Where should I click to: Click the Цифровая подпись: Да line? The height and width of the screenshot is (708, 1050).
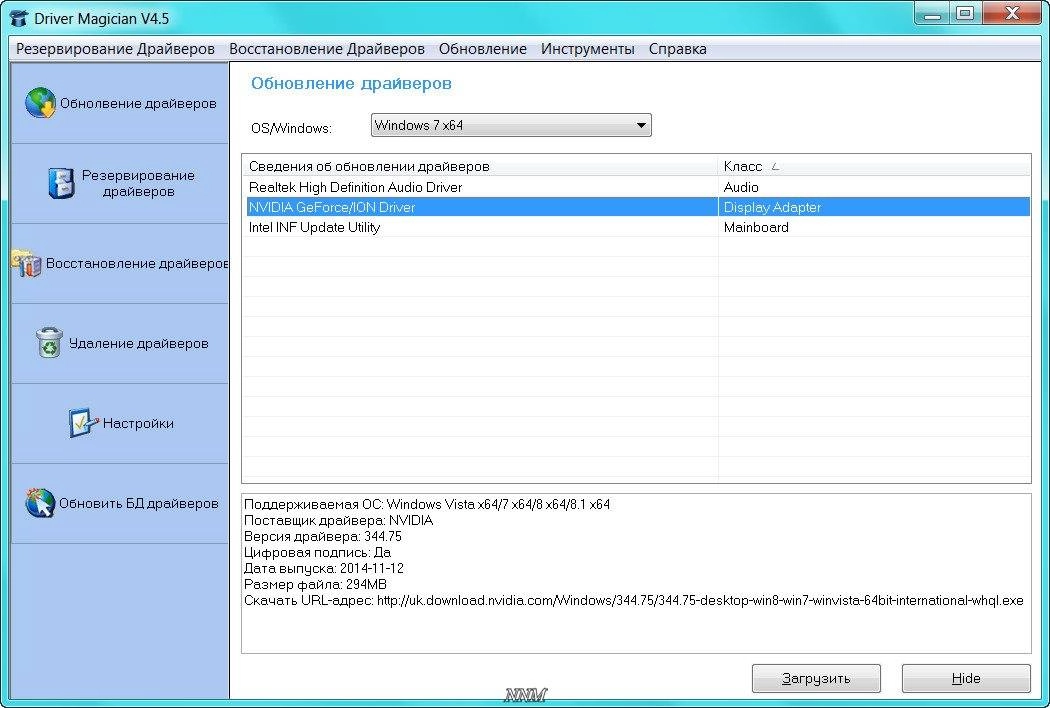317,553
